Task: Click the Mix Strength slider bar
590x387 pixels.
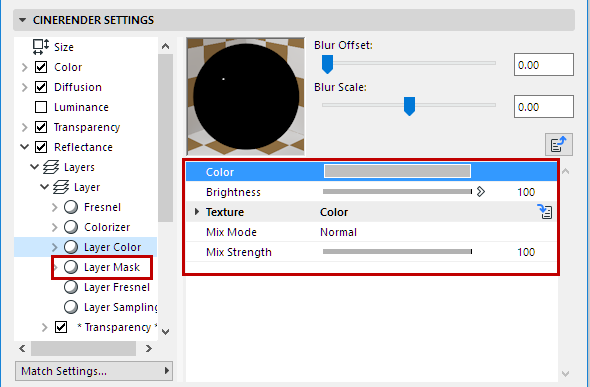Action: [x=397, y=252]
